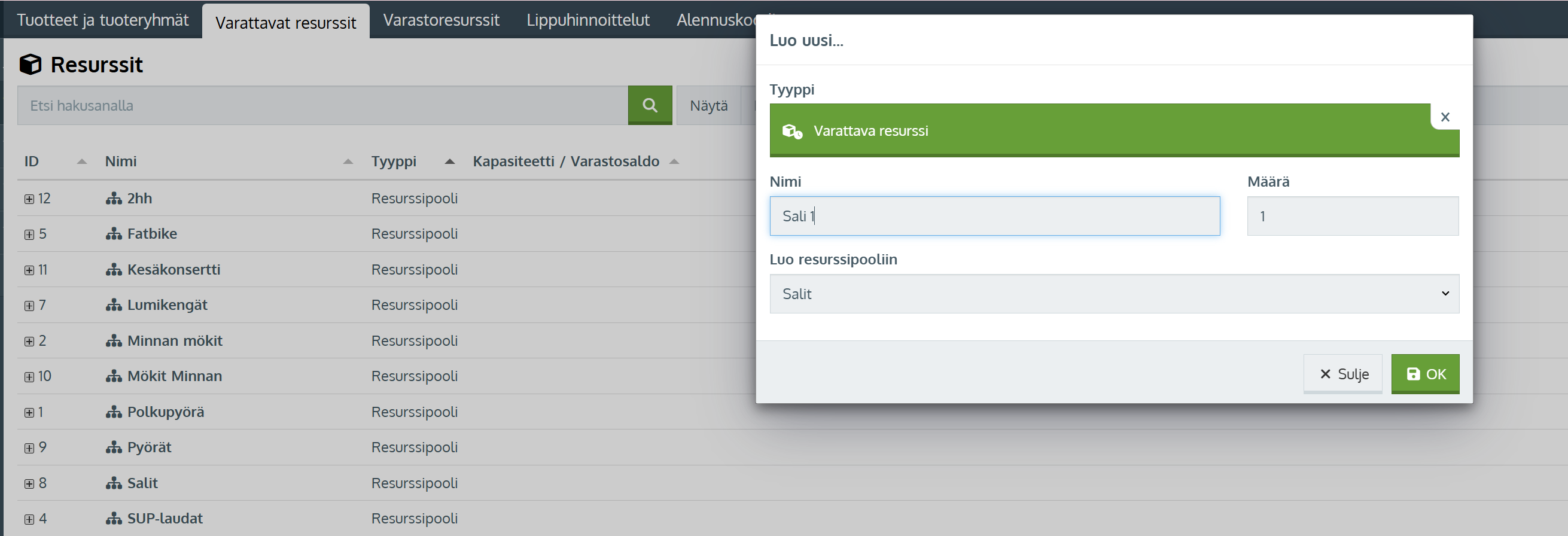Click the pool icon next to Salit
Viewport: 1568px width, 536px height.
point(114,483)
